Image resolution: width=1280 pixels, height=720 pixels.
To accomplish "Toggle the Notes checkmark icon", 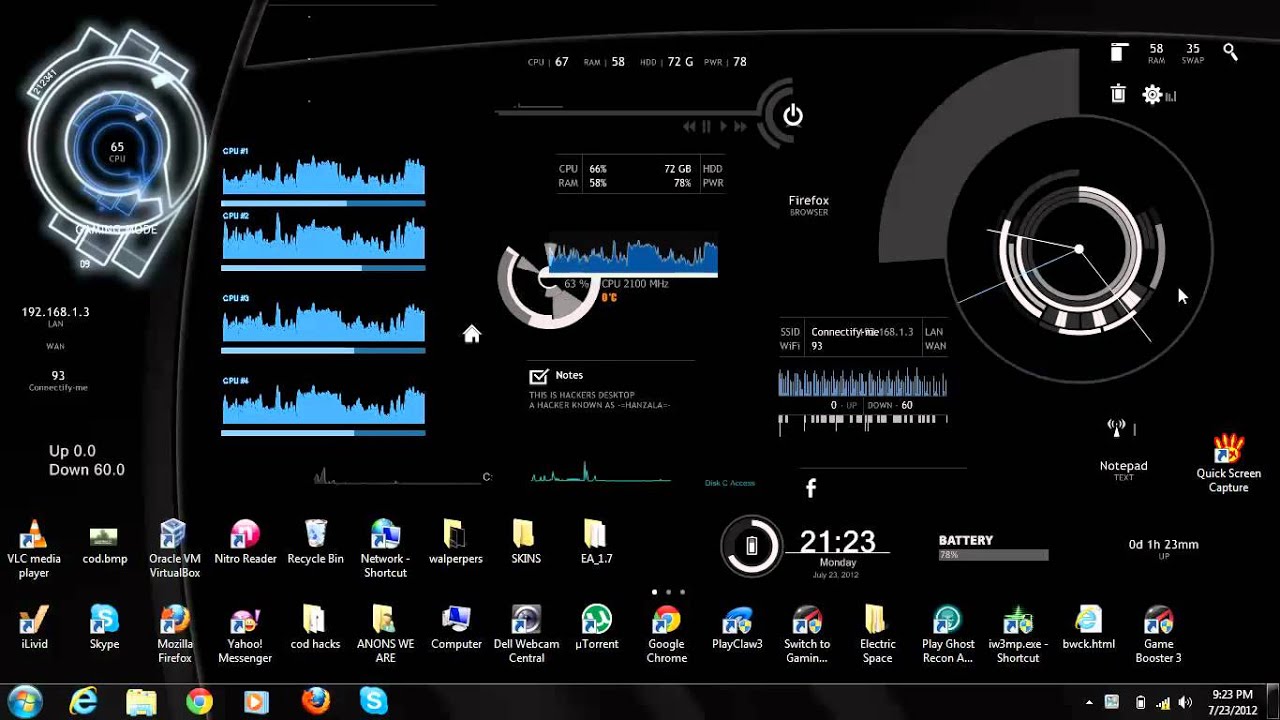I will point(538,376).
